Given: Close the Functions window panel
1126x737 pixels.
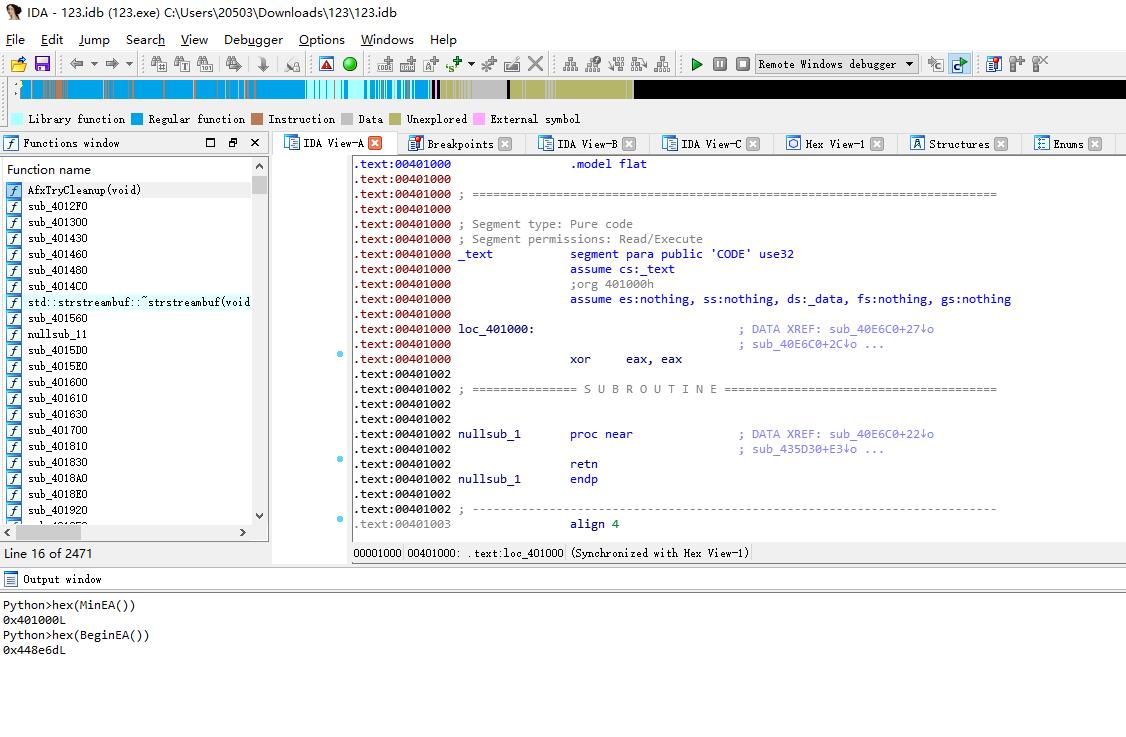Looking at the screenshot, I should [x=255, y=143].
